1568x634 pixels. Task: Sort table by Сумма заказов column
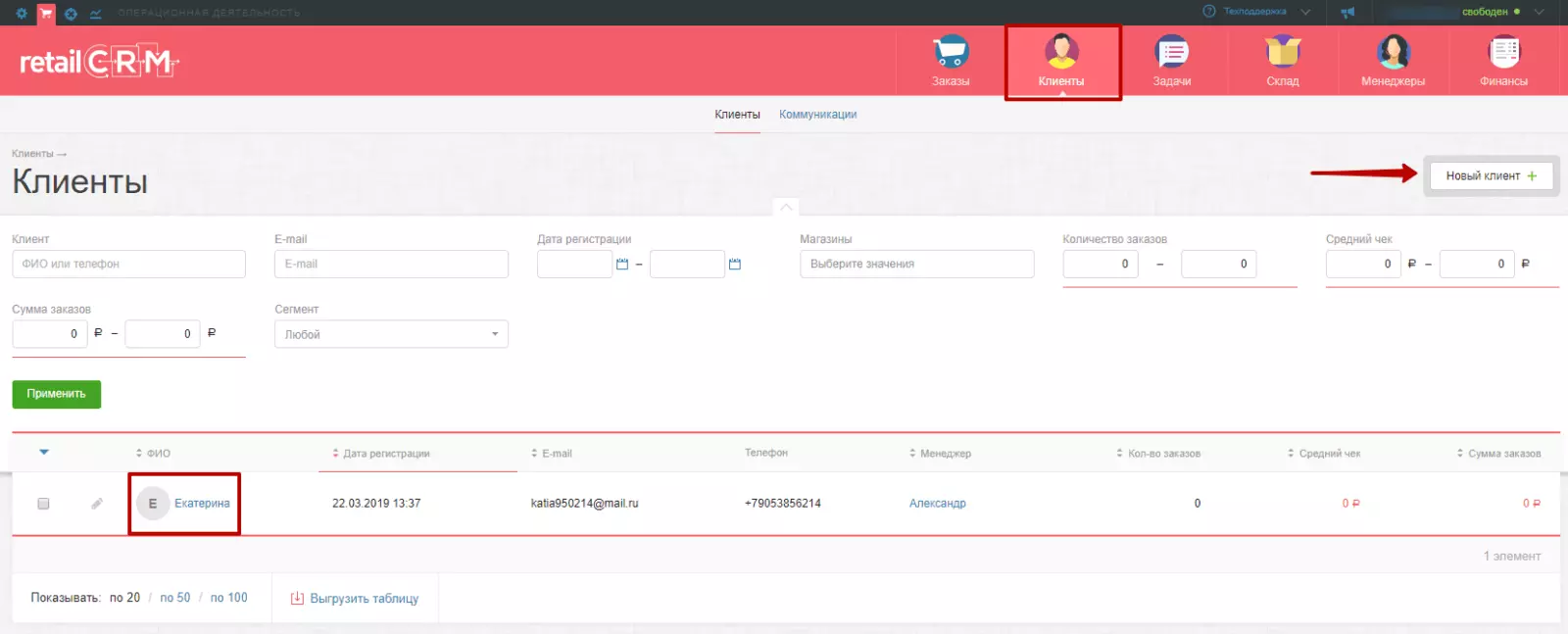click(x=1499, y=454)
